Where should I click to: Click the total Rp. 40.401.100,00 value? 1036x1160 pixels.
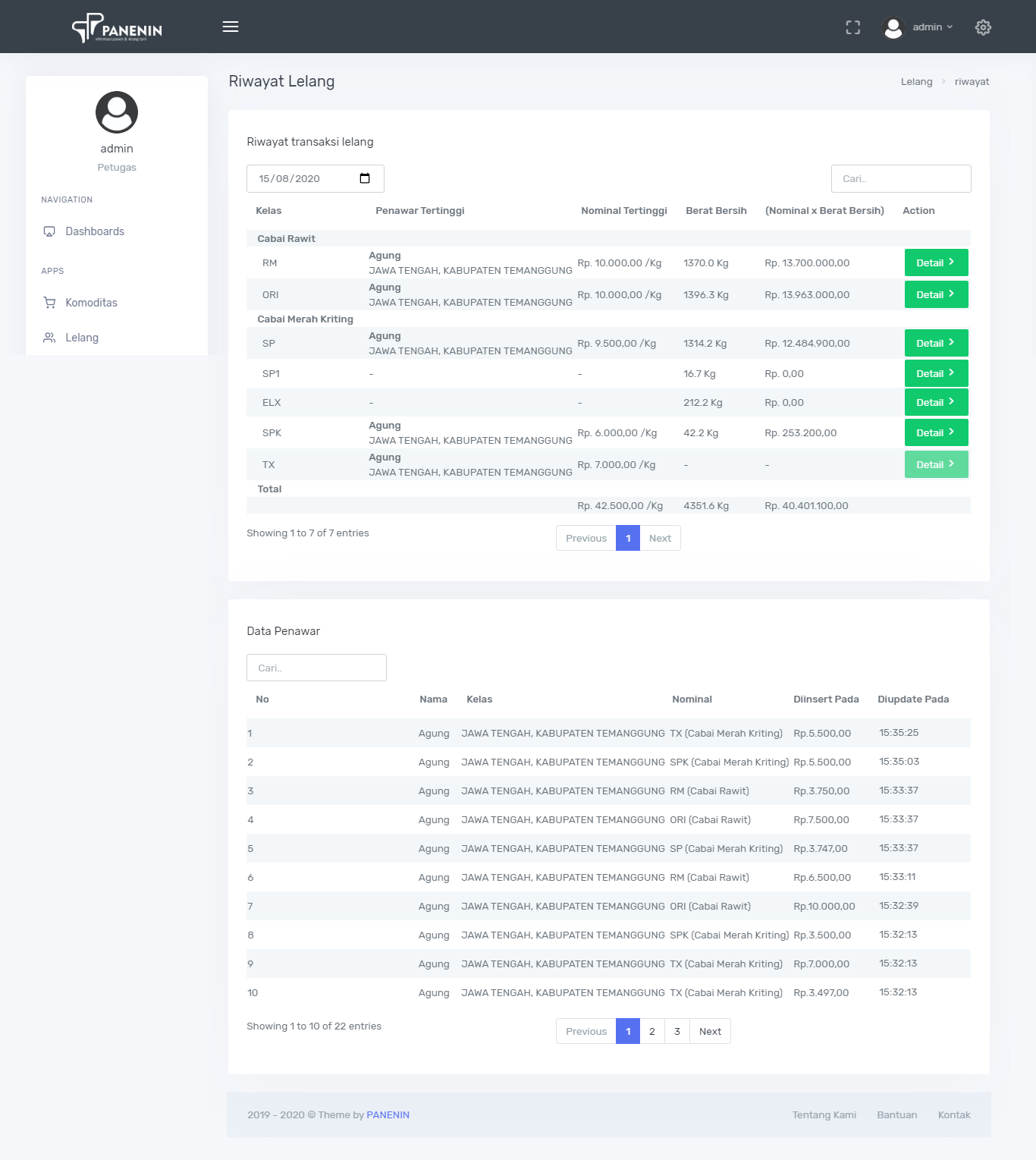point(806,506)
